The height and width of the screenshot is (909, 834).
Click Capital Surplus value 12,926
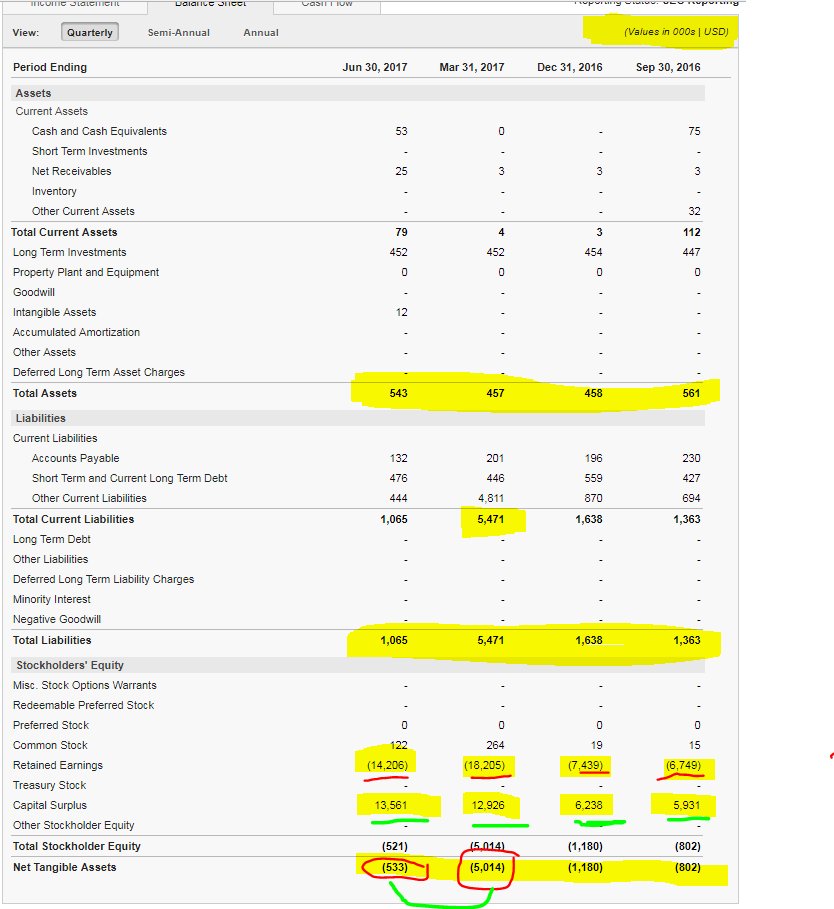pyautogui.click(x=488, y=805)
